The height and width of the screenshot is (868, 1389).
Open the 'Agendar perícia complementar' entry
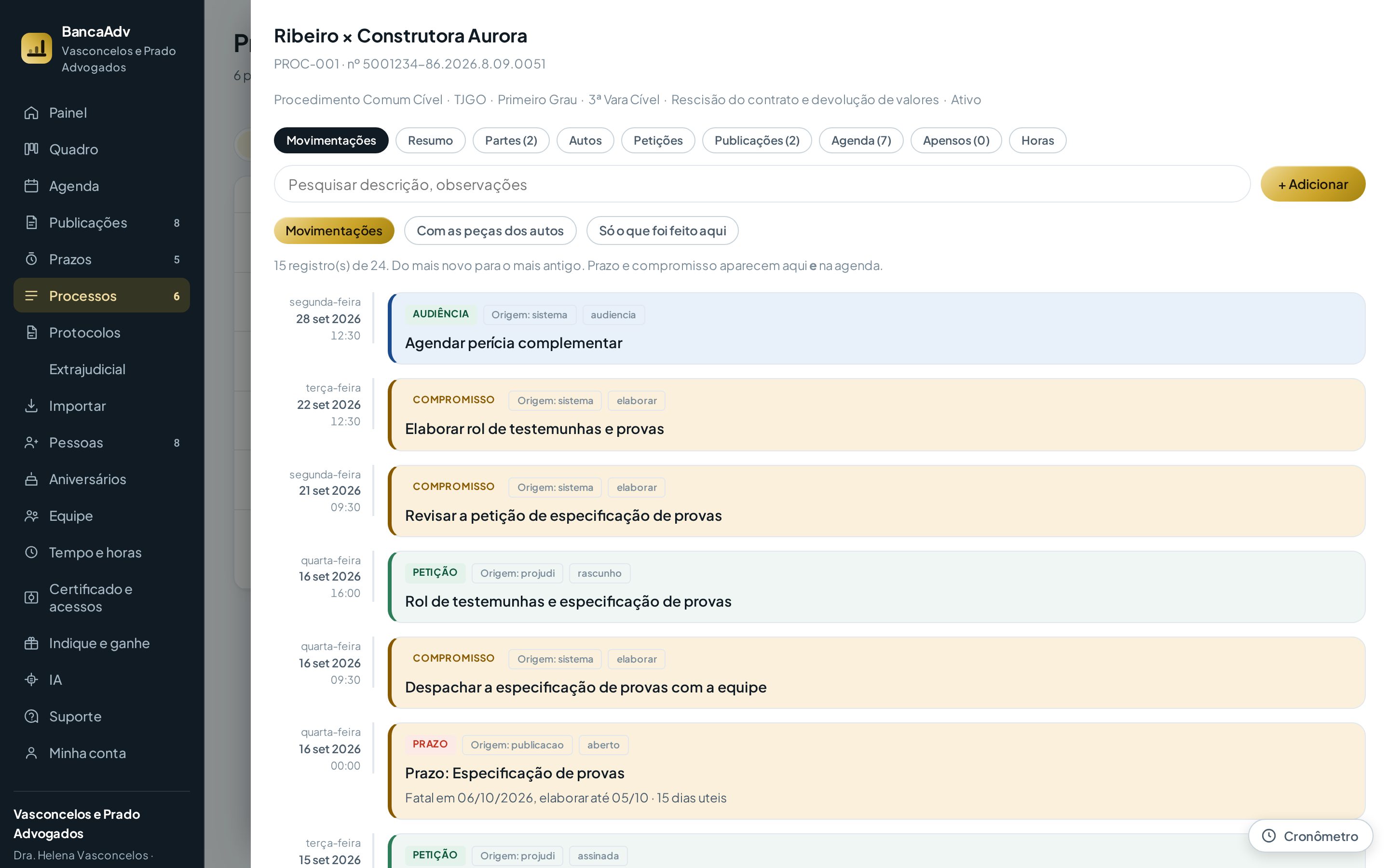(876, 328)
